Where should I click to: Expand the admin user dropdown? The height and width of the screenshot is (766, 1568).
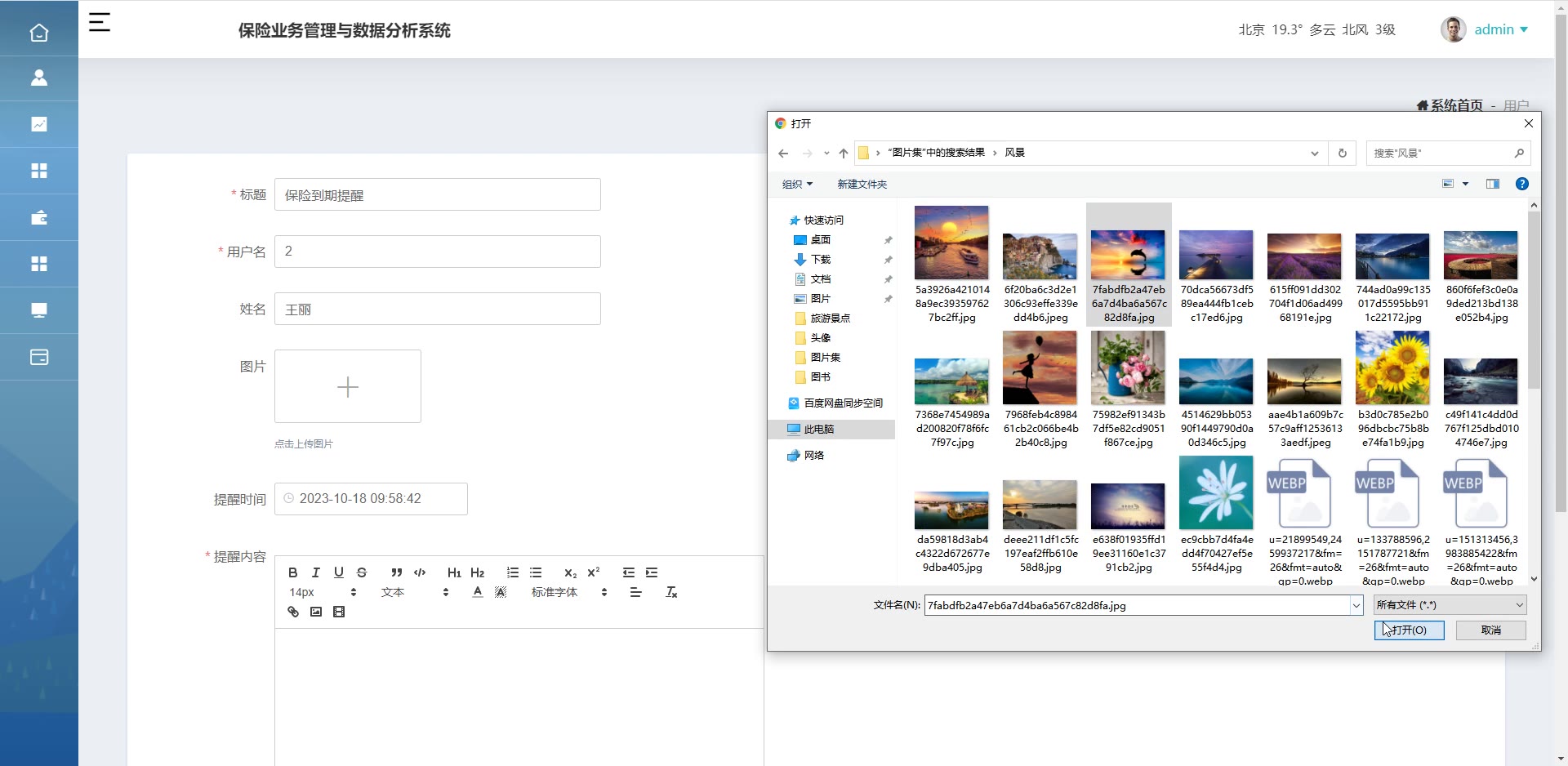1500,29
